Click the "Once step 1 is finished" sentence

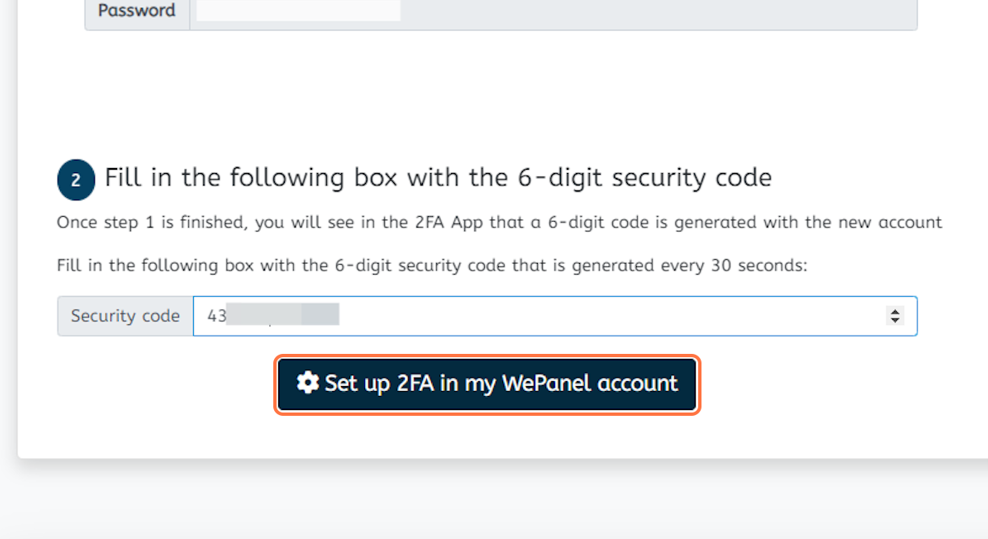499,223
